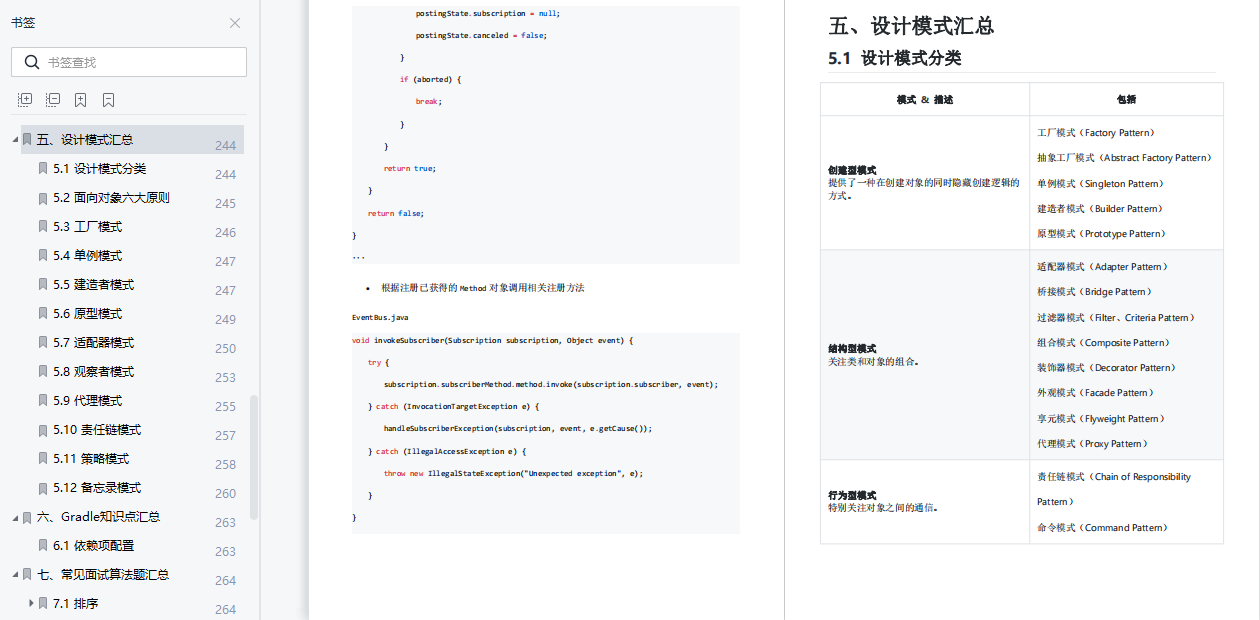Click page number 260 of 5.12 备忘录模式
1260x620 pixels.
tap(225, 494)
